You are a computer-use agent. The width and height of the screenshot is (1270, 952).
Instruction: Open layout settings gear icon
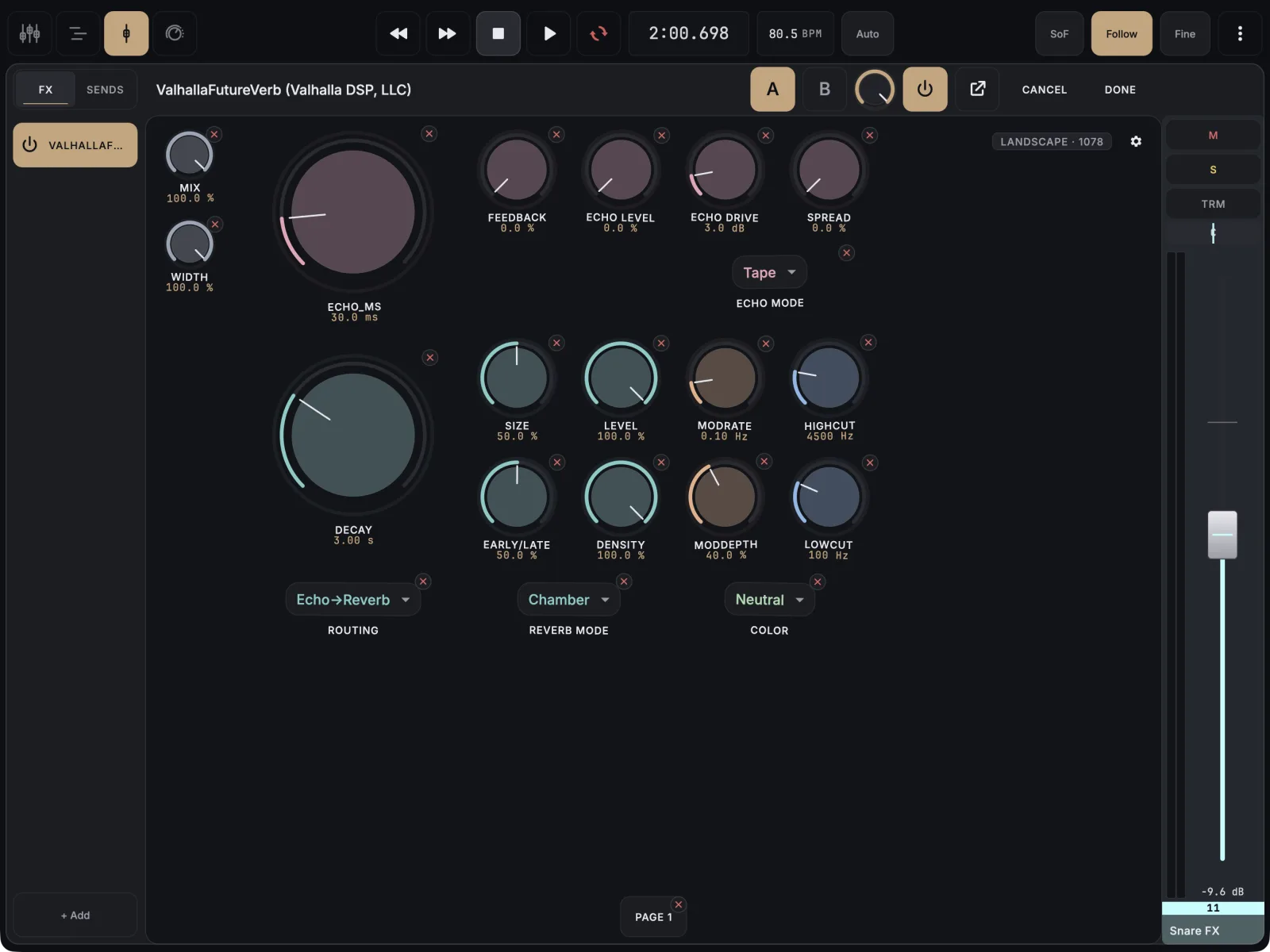click(1136, 141)
